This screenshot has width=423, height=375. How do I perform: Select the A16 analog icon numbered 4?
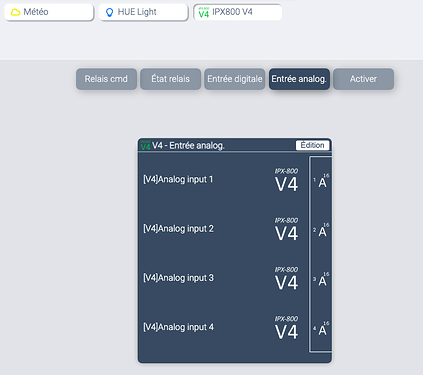[321, 329]
